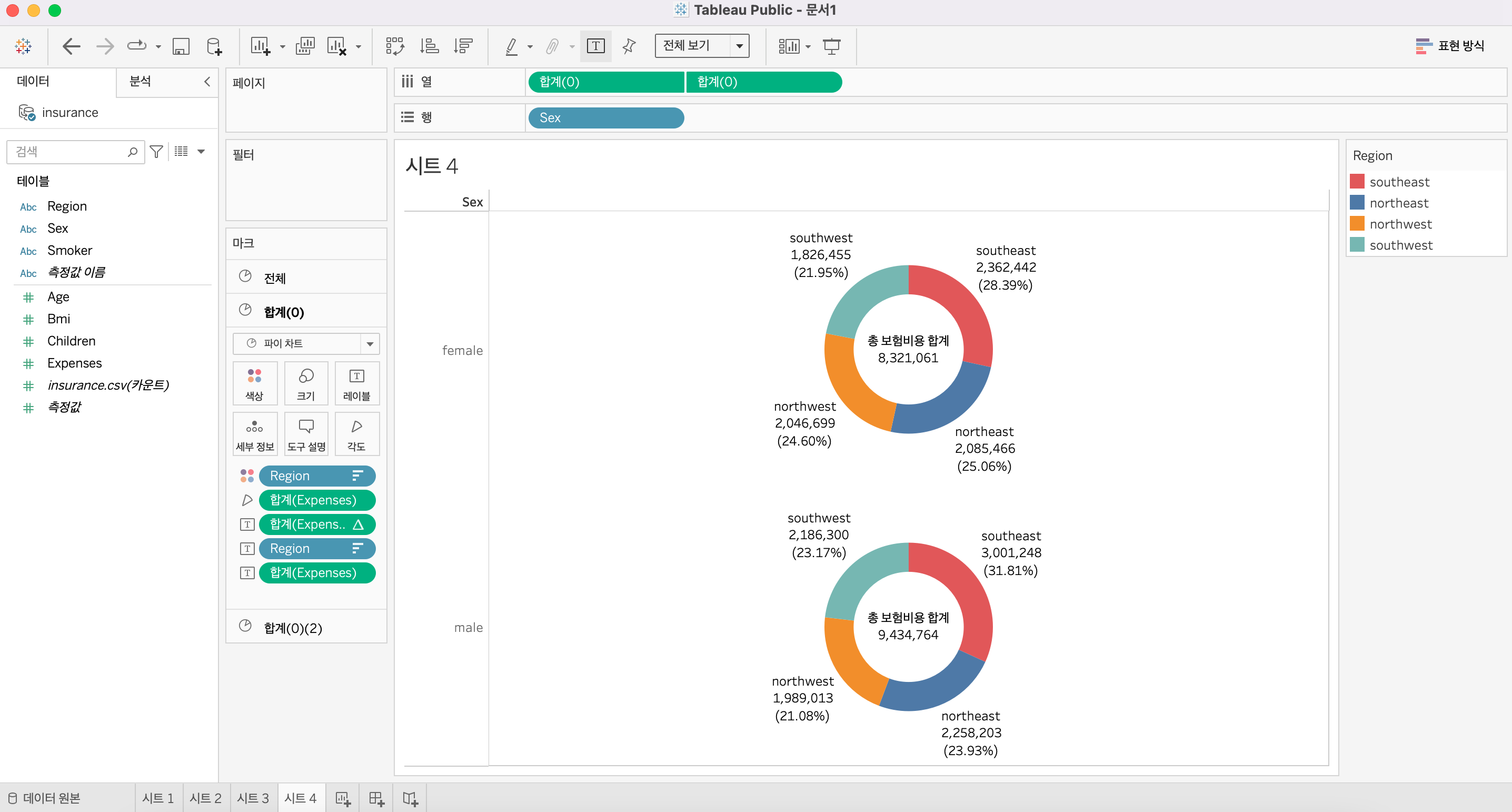Switch to the 분석 tab

[140, 82]
